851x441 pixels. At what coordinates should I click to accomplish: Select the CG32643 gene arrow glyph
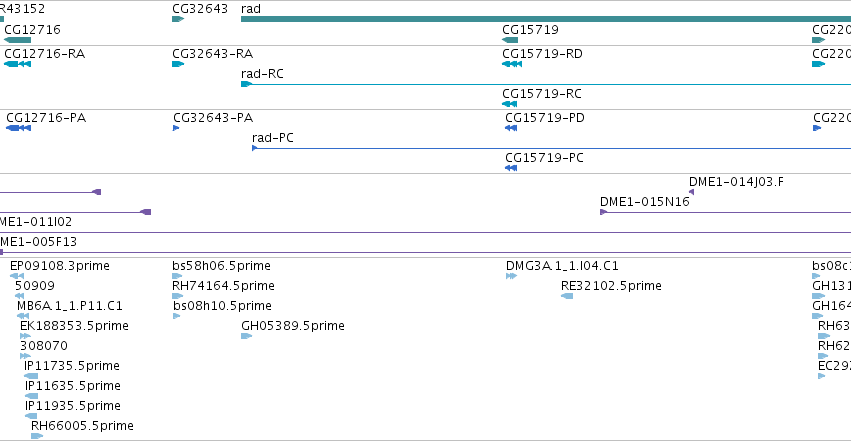pos(178,20)
